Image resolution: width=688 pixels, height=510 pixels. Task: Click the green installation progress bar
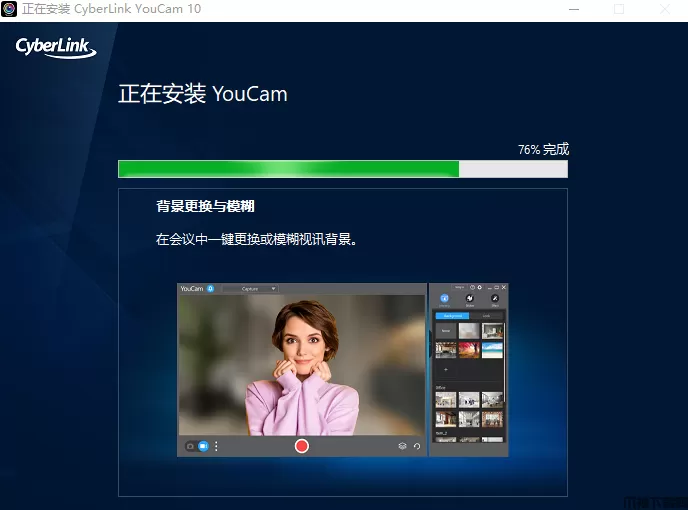(x=343, y=169)
